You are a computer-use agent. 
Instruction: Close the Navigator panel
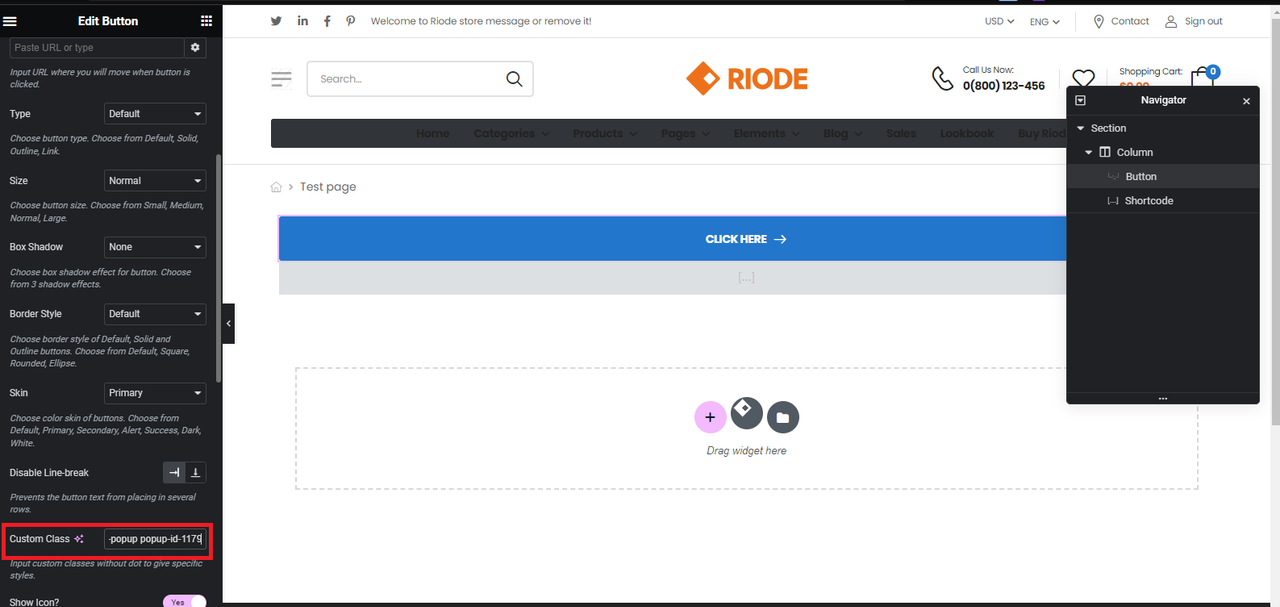1246,101
